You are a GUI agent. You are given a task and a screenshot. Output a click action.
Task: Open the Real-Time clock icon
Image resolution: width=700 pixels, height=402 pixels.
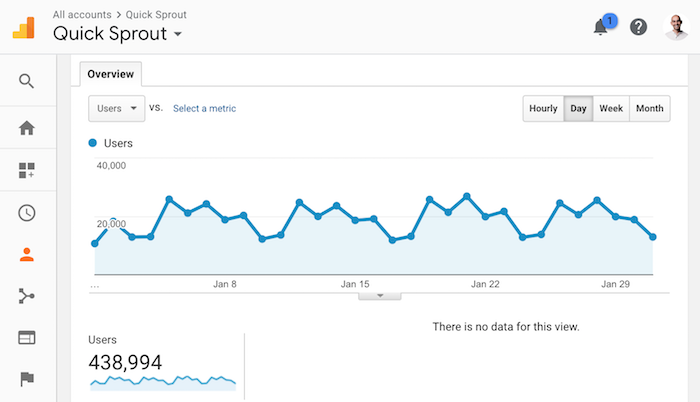coord(27,213)
